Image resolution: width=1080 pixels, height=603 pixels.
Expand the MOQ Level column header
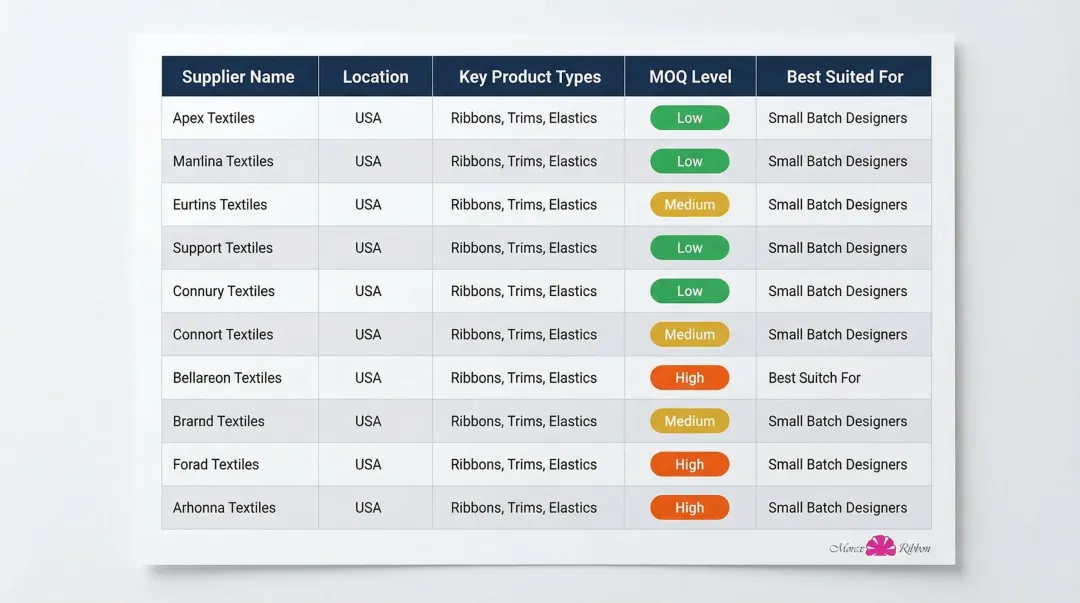[690, 76]
